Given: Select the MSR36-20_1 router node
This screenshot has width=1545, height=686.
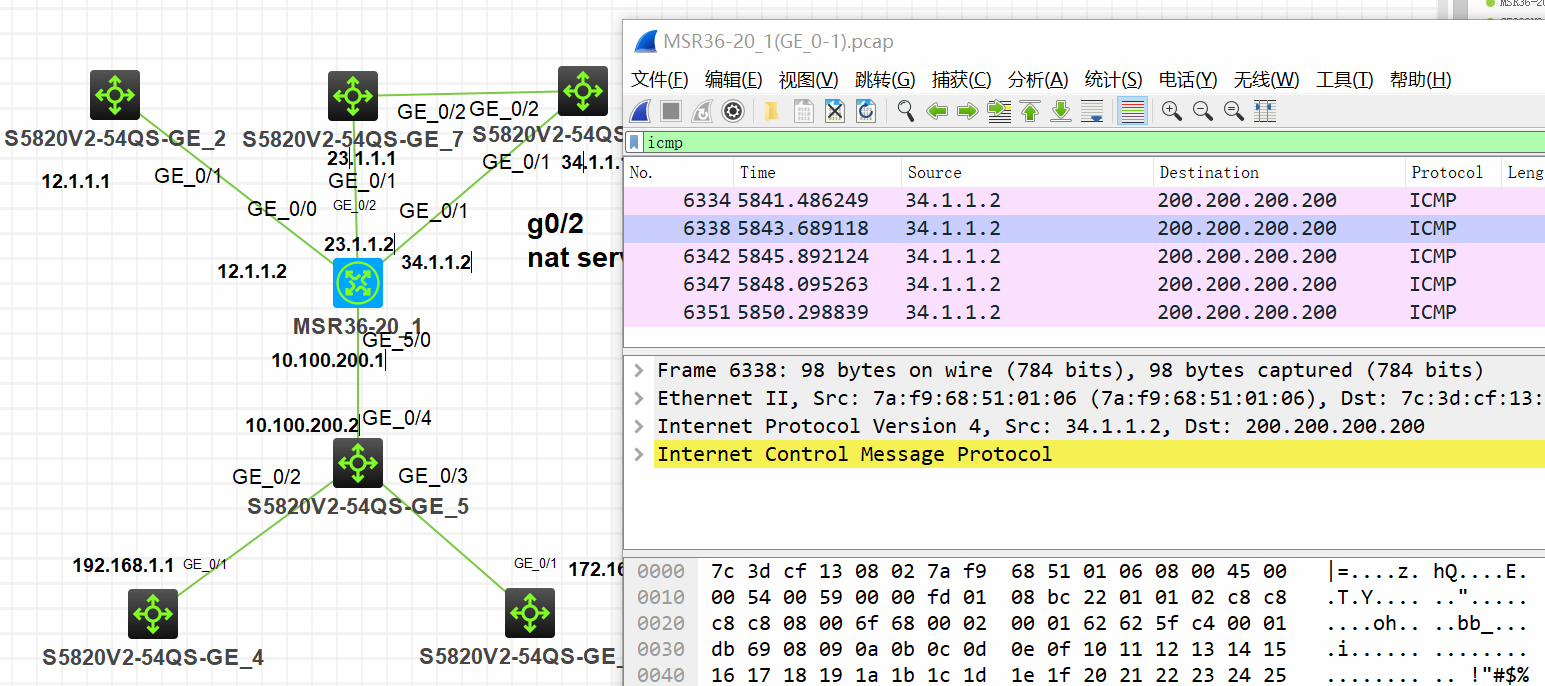Looking at the screenshot, I should tap(358, 283).
